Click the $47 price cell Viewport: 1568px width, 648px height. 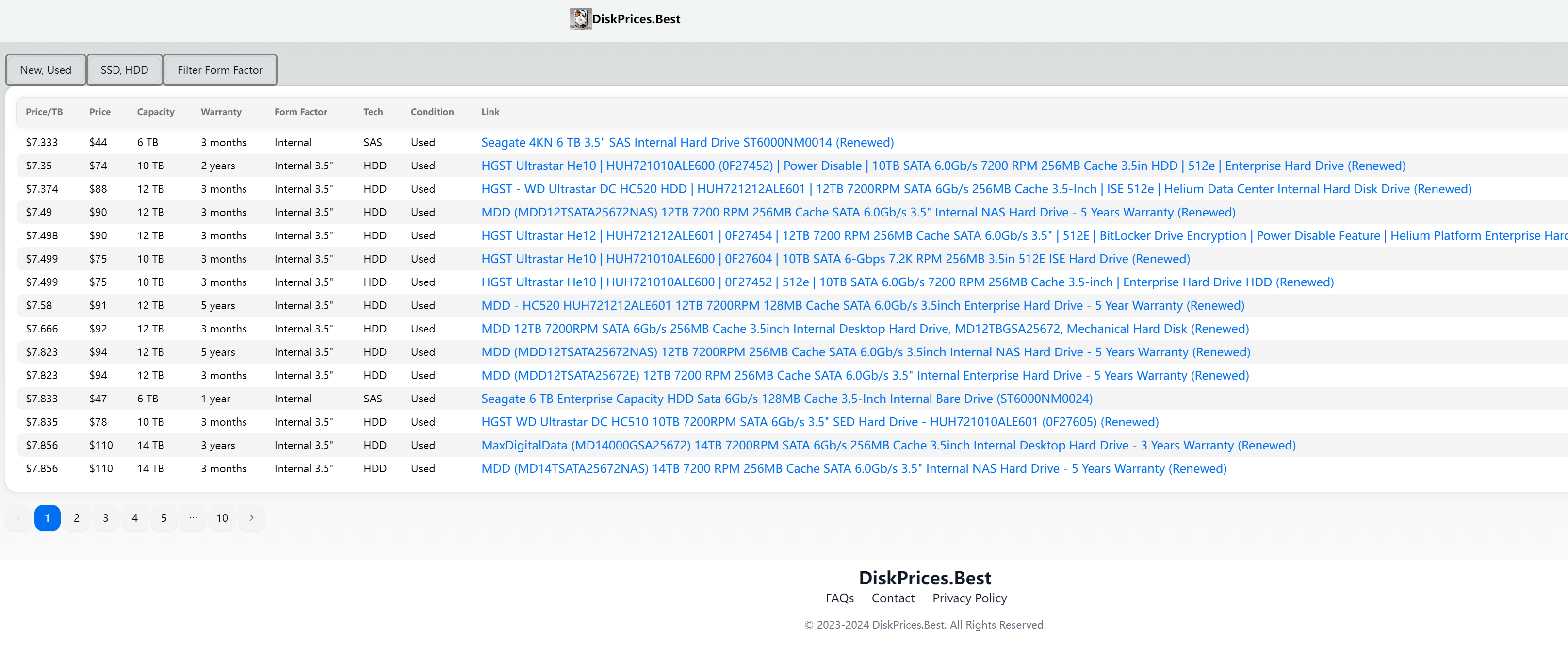(x=98, y=399)
